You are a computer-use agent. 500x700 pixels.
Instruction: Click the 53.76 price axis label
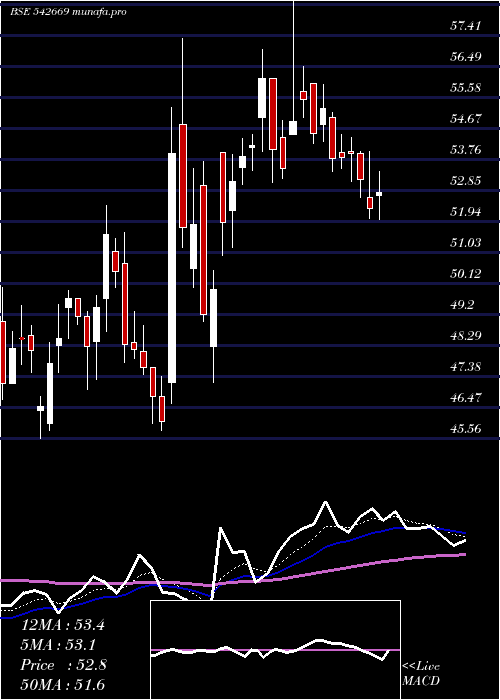click(x=465, y=150)
